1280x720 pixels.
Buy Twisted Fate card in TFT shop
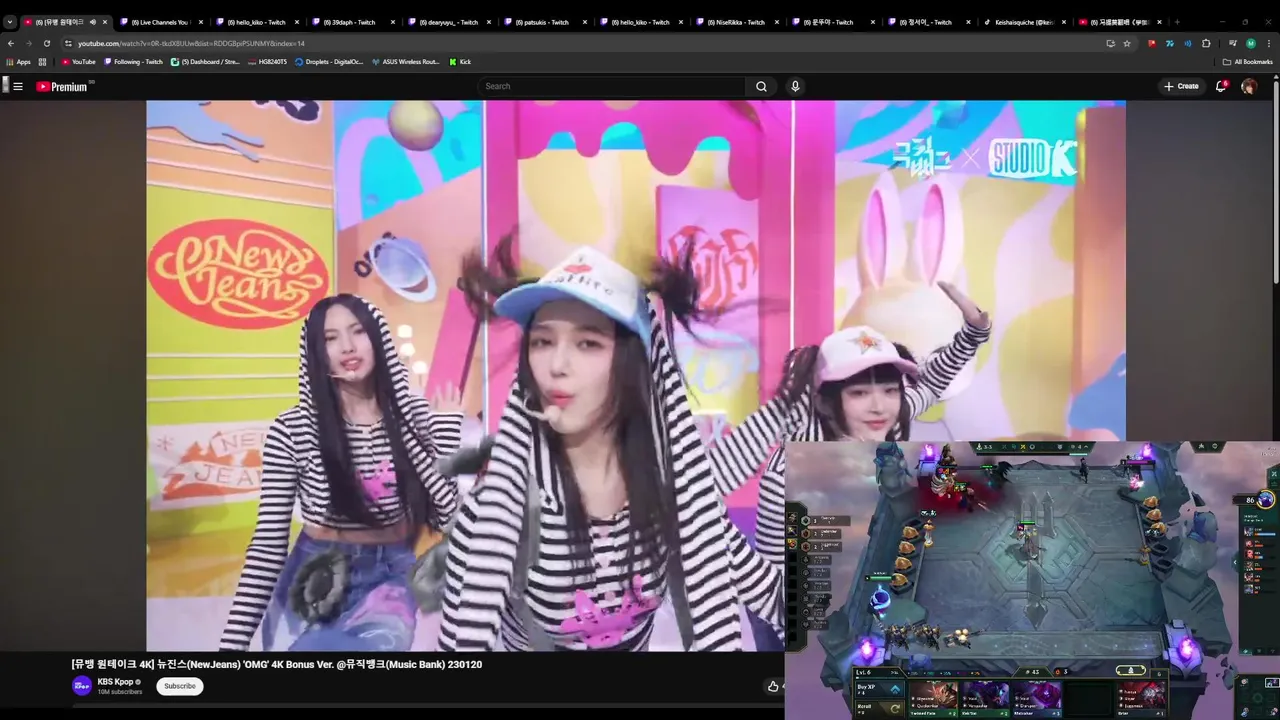(934, 698)
